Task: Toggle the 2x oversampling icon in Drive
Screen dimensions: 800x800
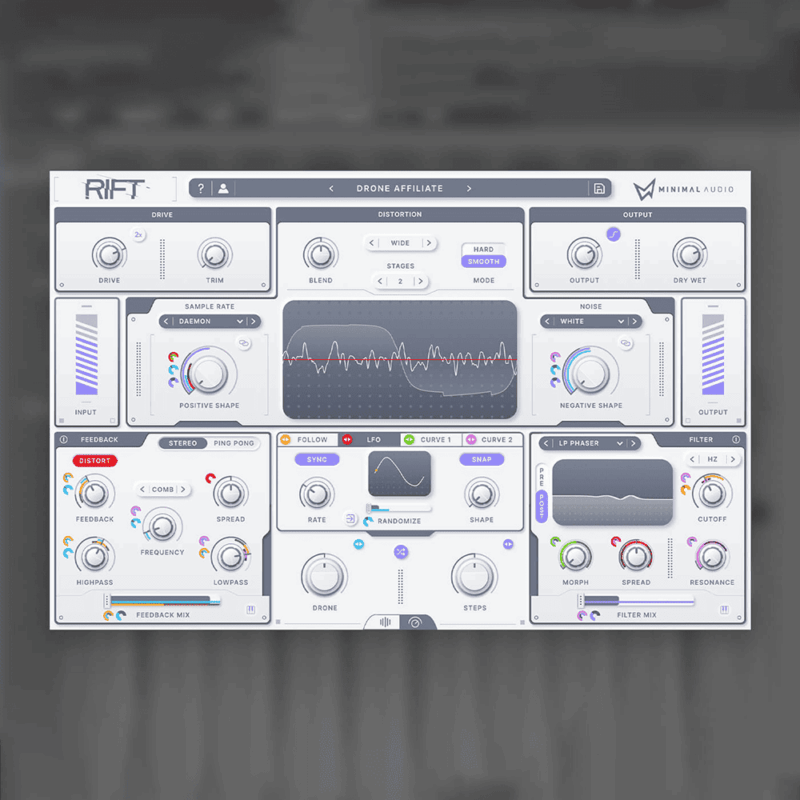Action: 138,235
